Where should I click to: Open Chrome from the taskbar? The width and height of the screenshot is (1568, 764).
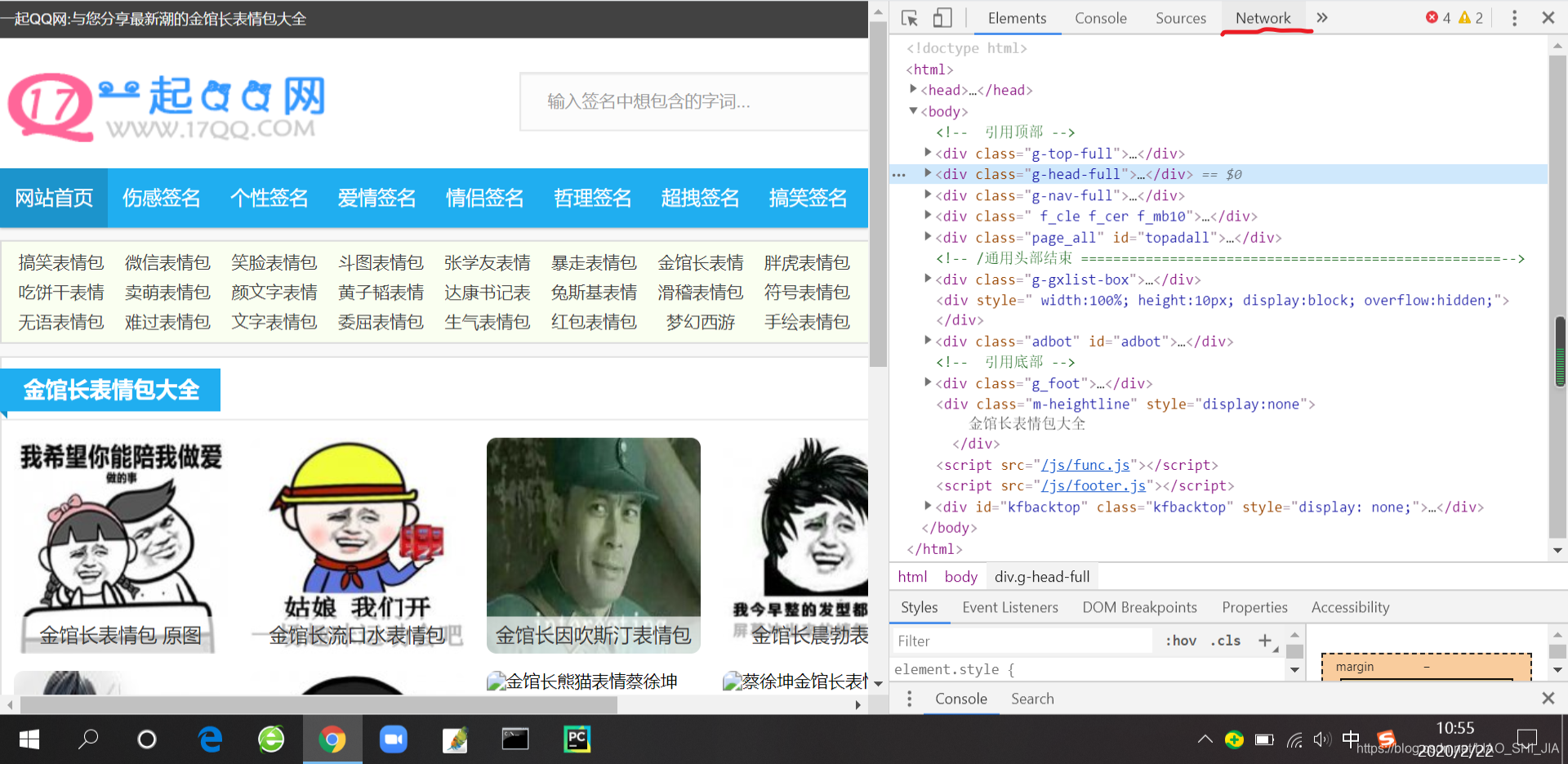pyautogui.click(x=332, y=739)
